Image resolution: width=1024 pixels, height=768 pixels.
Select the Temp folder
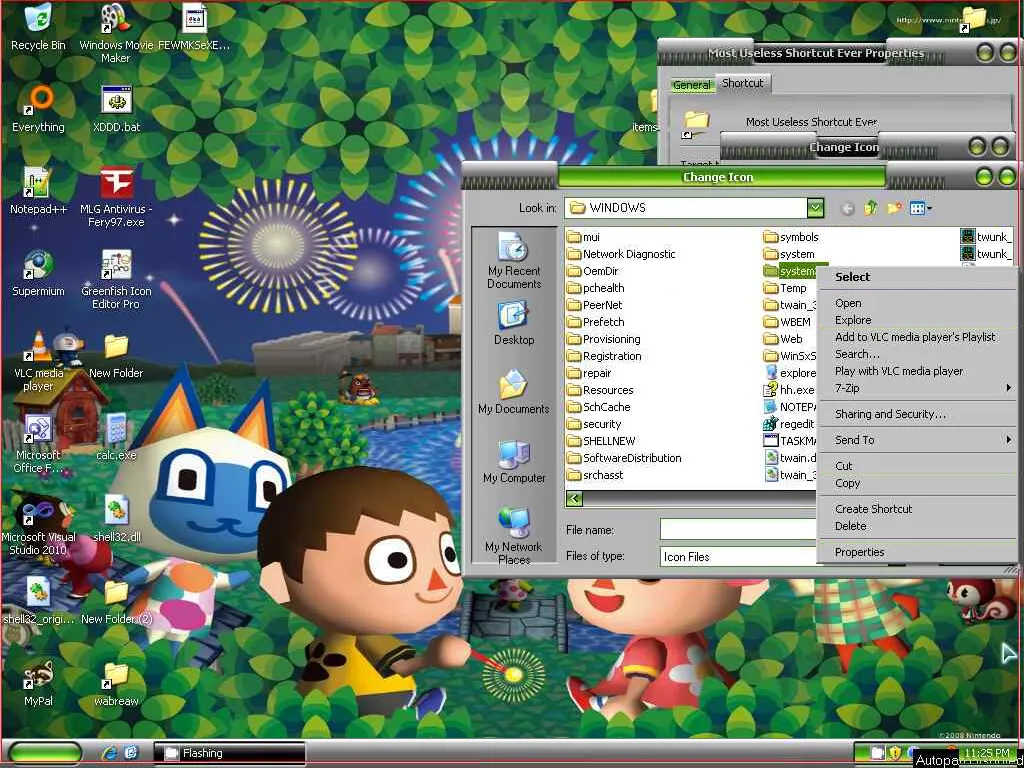(x=785, y=288)
